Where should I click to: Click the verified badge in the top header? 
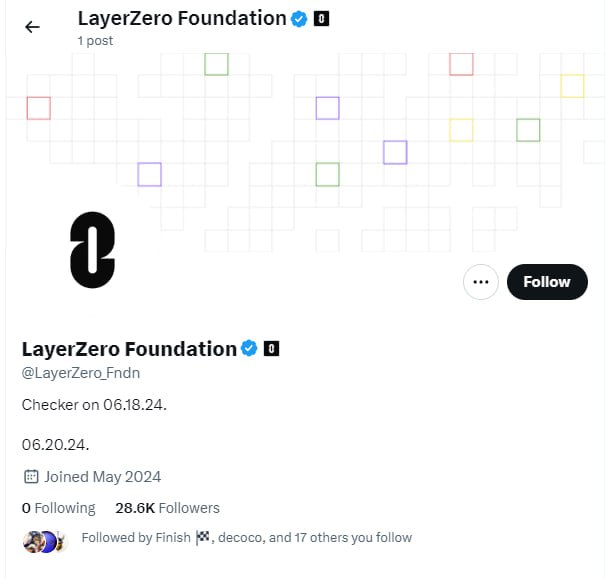coord(298,18)
